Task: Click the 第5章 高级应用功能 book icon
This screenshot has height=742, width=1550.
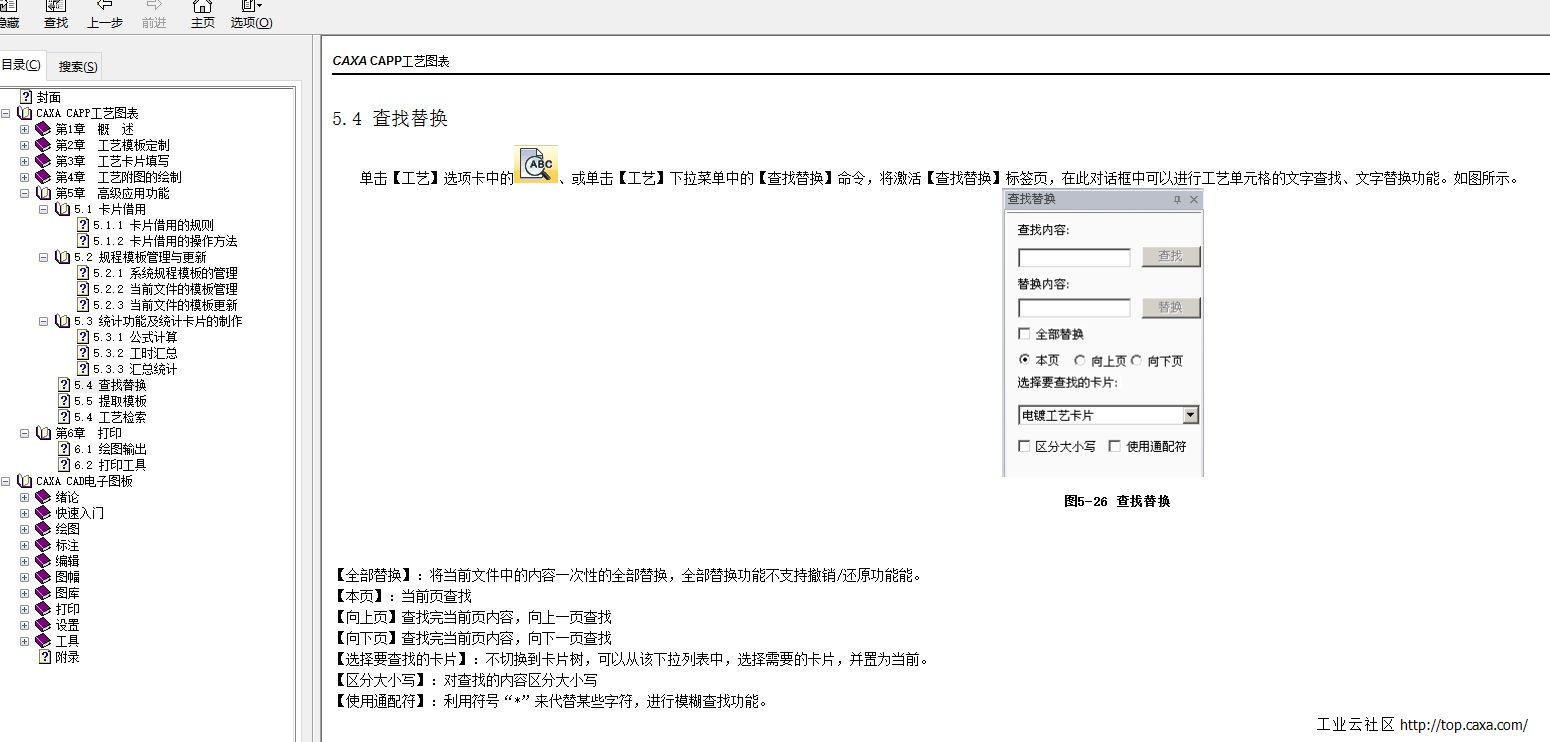Action: click(41, 192)
